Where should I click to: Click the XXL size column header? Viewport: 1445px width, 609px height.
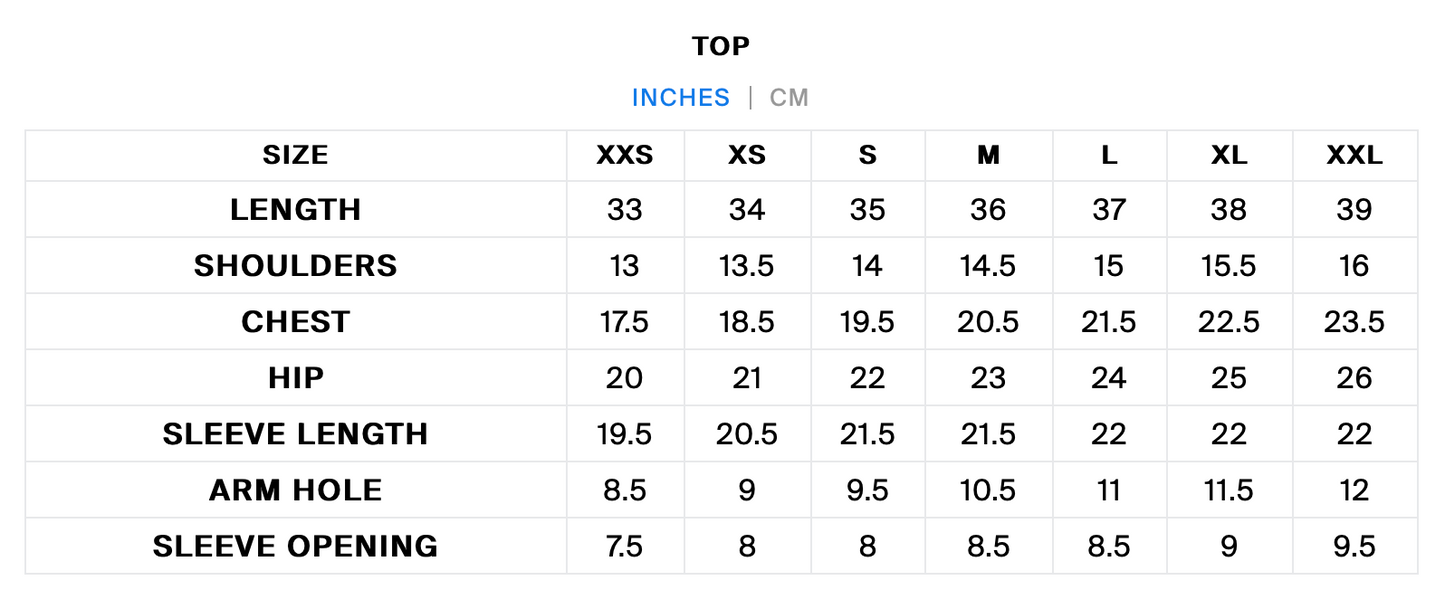point(1355,155)
